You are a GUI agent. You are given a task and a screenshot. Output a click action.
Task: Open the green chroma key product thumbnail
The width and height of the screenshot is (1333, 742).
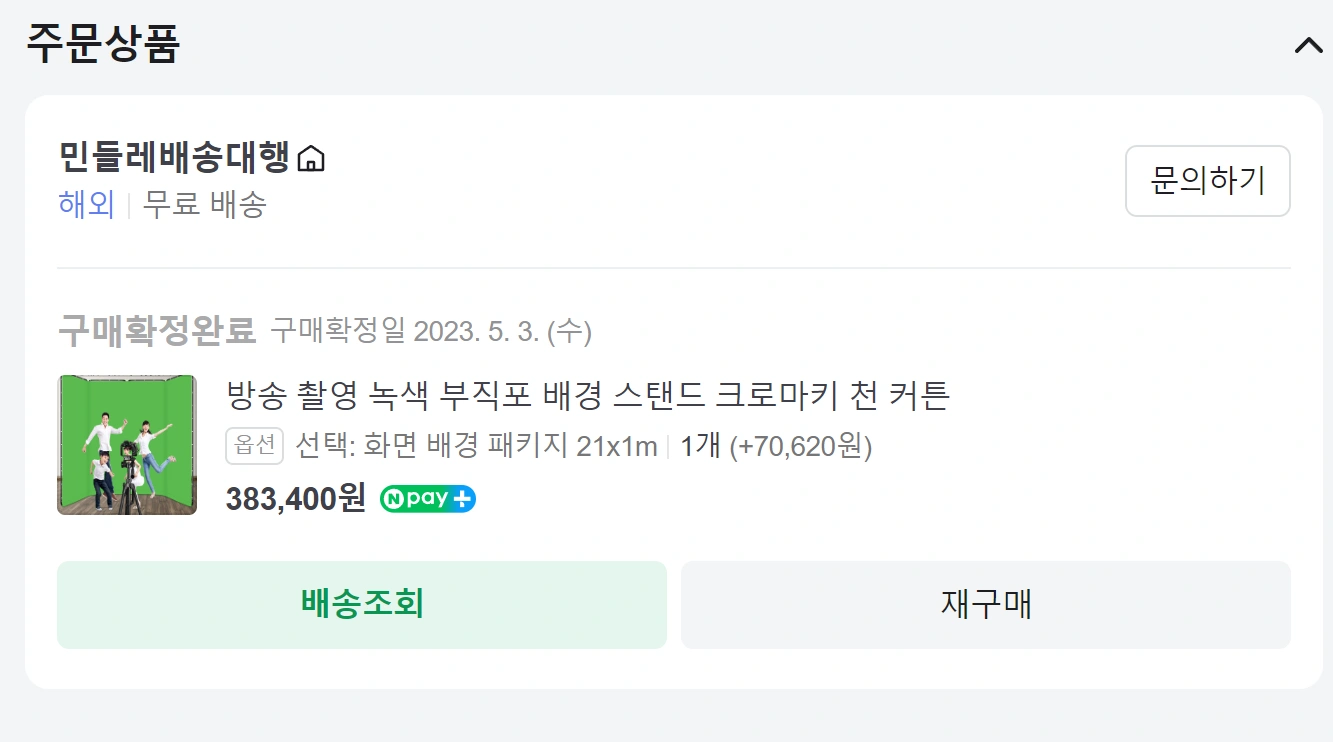tap(127, 445)
